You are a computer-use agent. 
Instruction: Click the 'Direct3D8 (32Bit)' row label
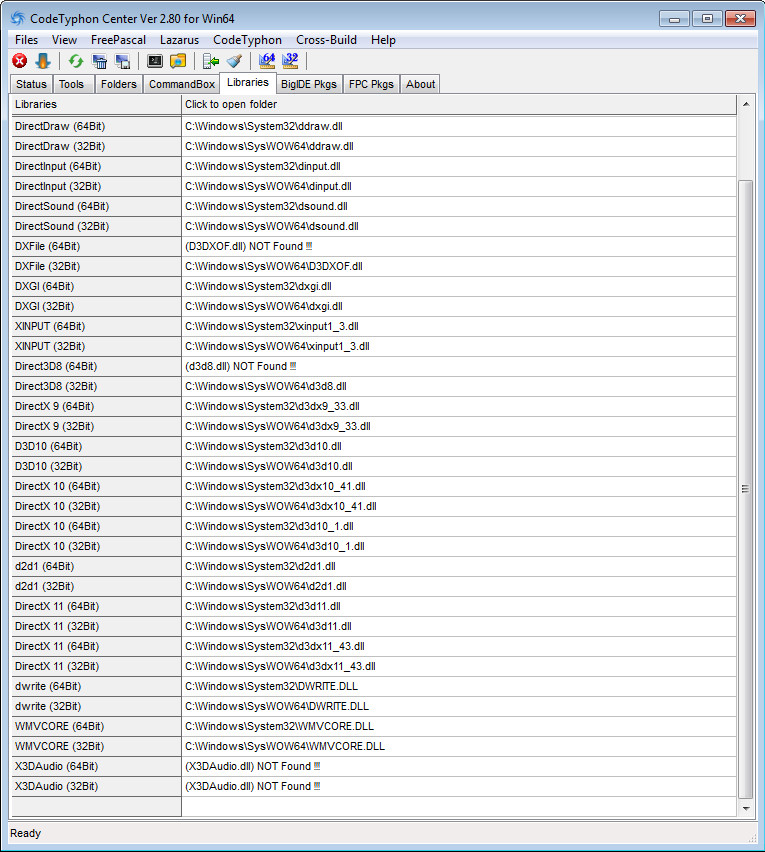click(x=96, y=386)
